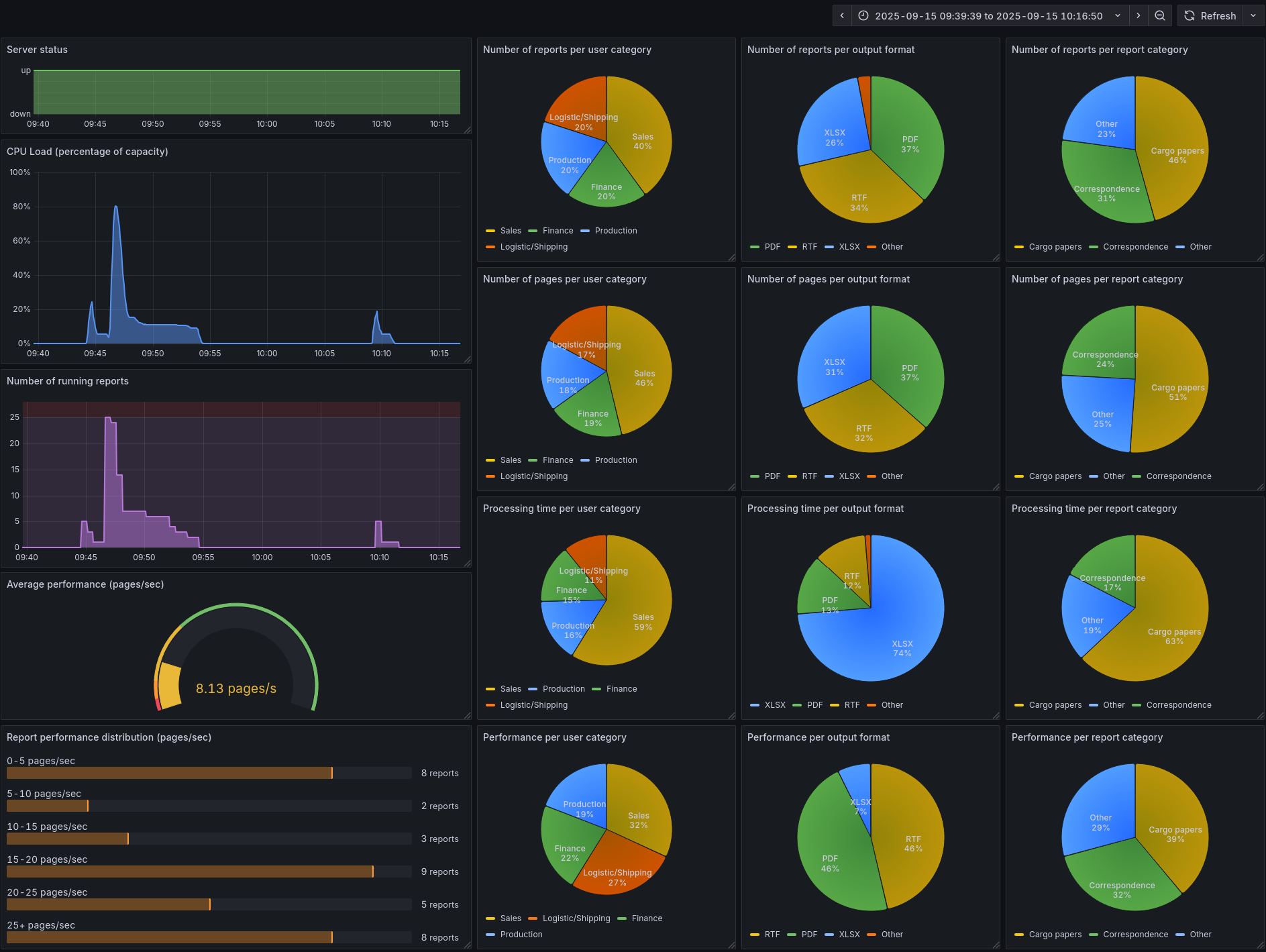Click the Number of running reports title
This screenshot has height=952, width=1266.
pyautogui.click(x=68, y=381)
